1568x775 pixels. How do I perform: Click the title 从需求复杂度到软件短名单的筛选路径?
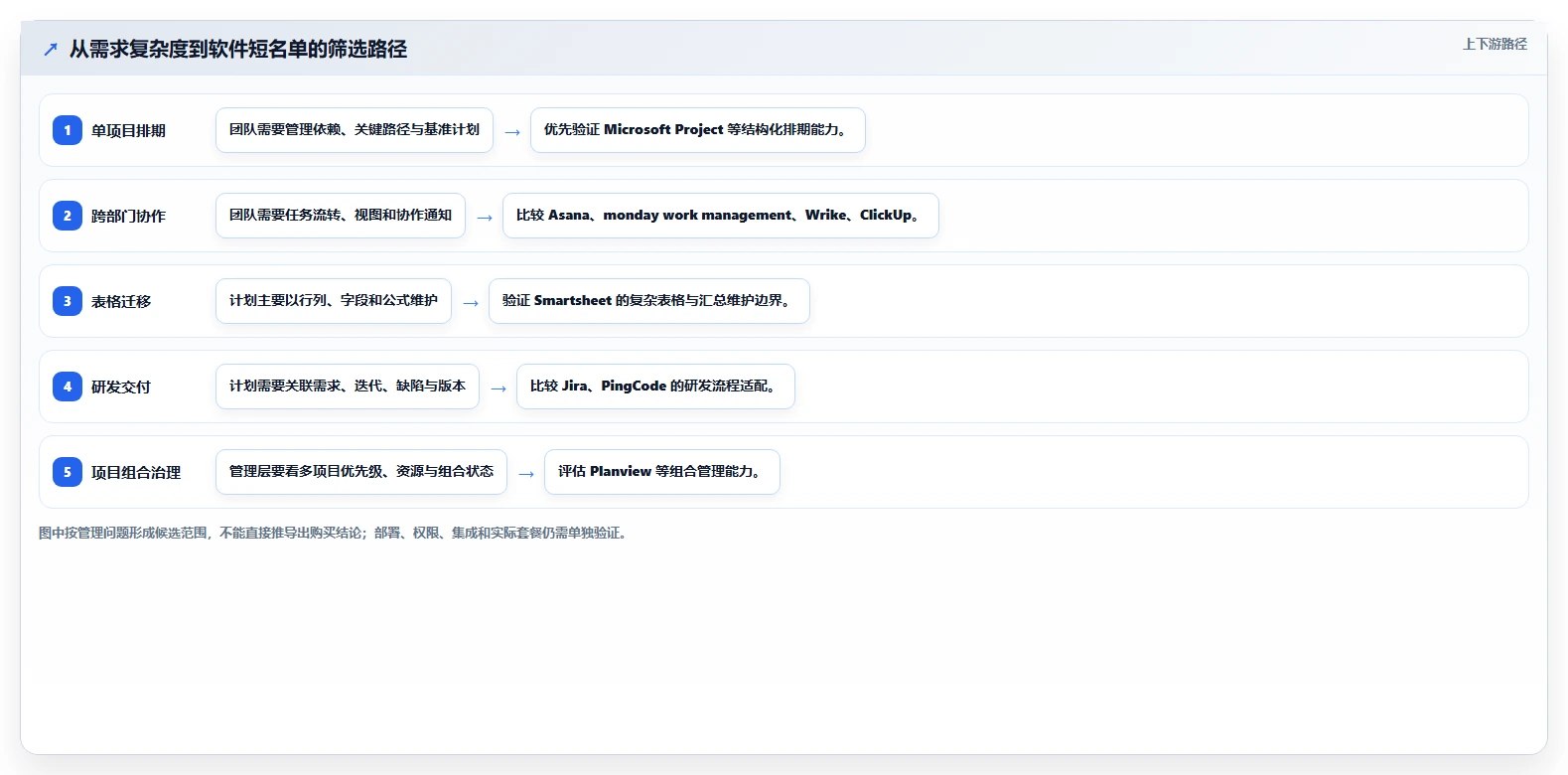238,49
